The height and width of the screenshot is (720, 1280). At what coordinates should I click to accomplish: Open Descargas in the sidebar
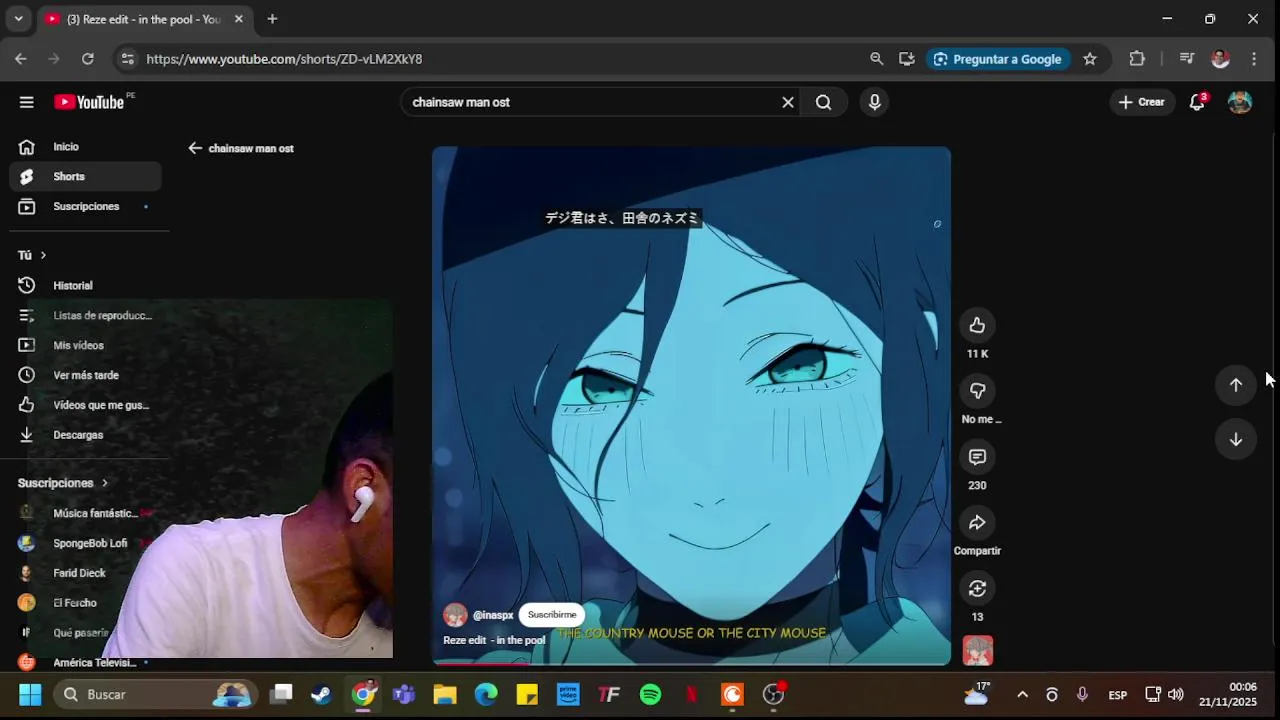85,436
